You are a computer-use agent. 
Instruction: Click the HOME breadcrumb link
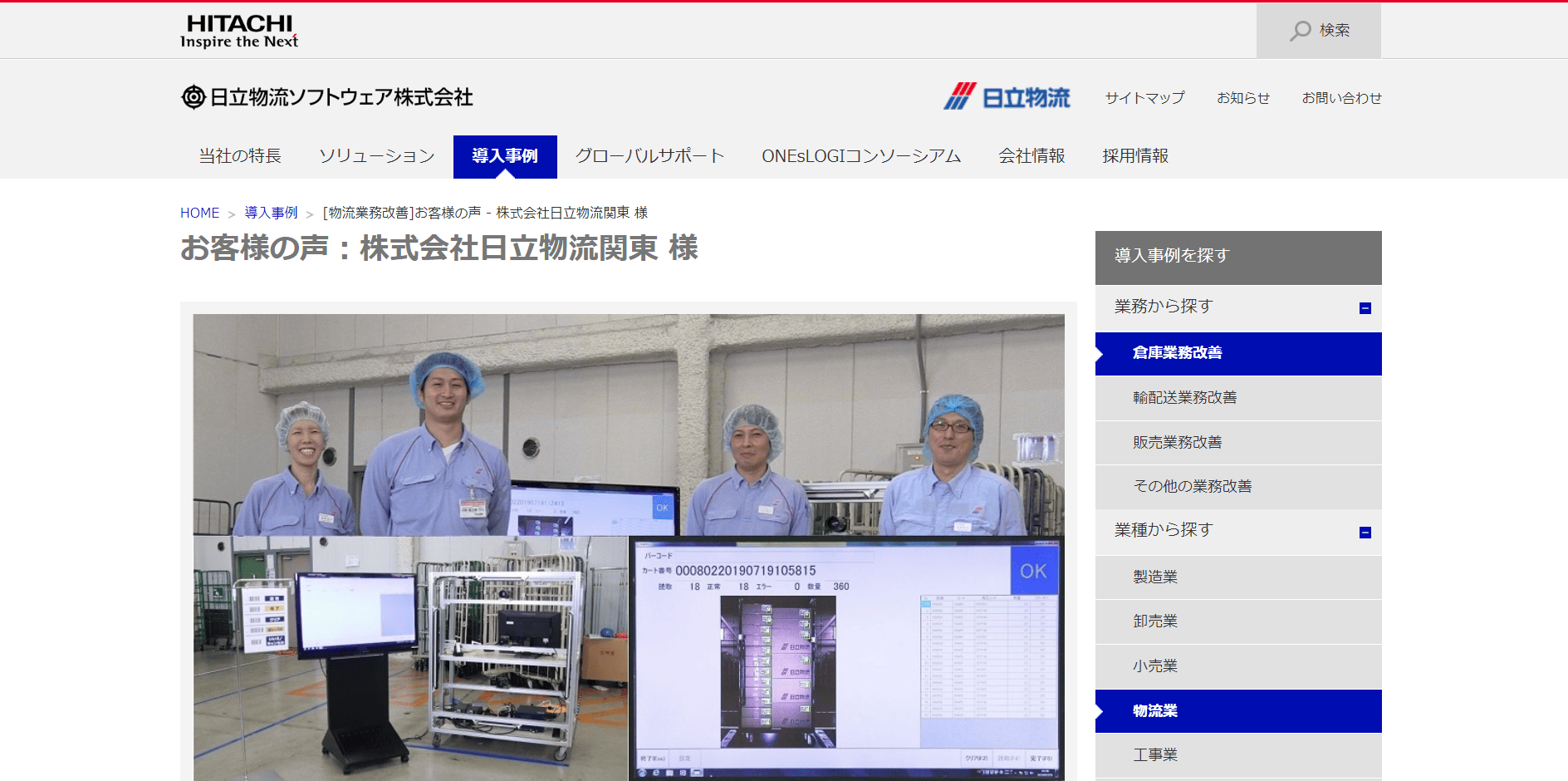pyautogui.click(x=199, y=213)
